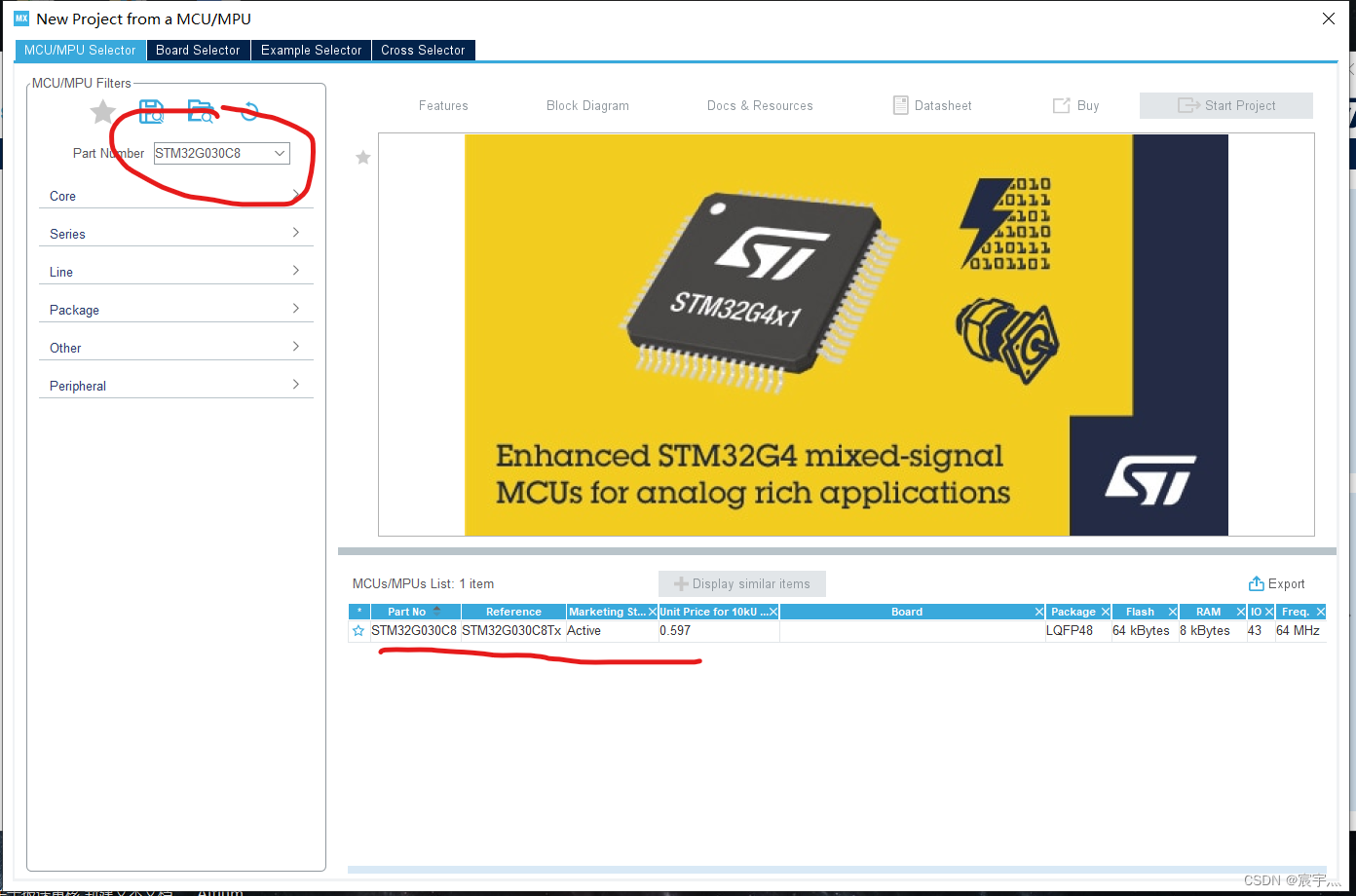
Task: Click the load search folder icon
Action: [201, 111]
